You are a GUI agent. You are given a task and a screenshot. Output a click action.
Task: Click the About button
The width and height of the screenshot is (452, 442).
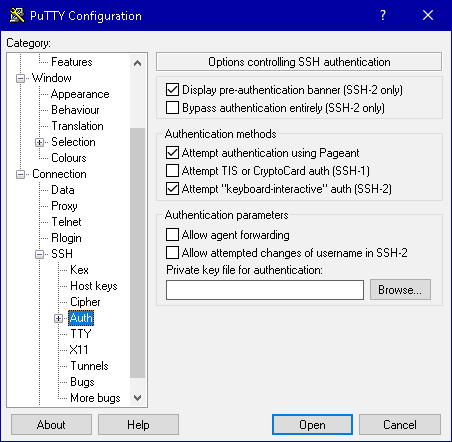(x=51, y=425)
